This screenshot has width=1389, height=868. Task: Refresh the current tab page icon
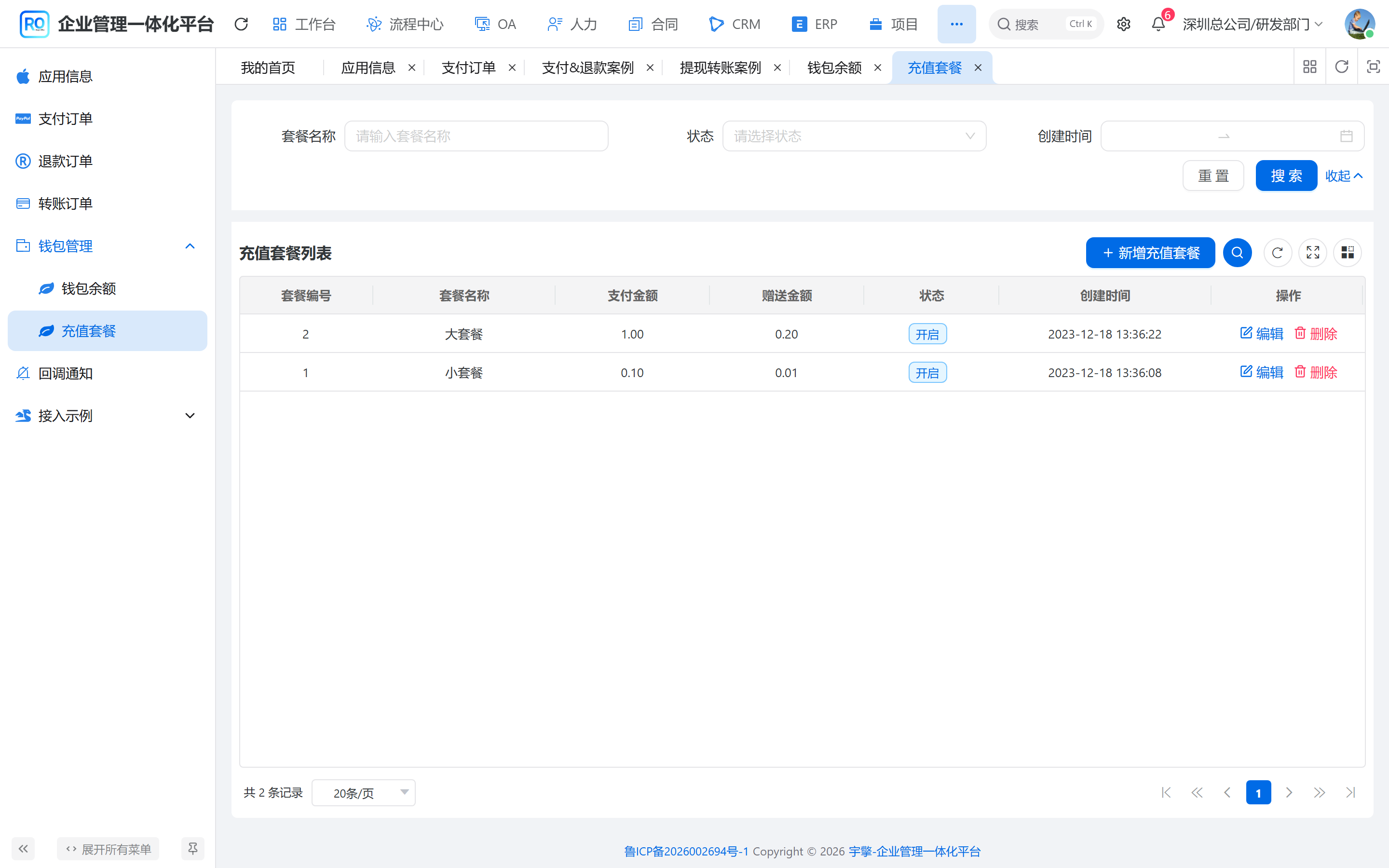(x=1341, y=67)
